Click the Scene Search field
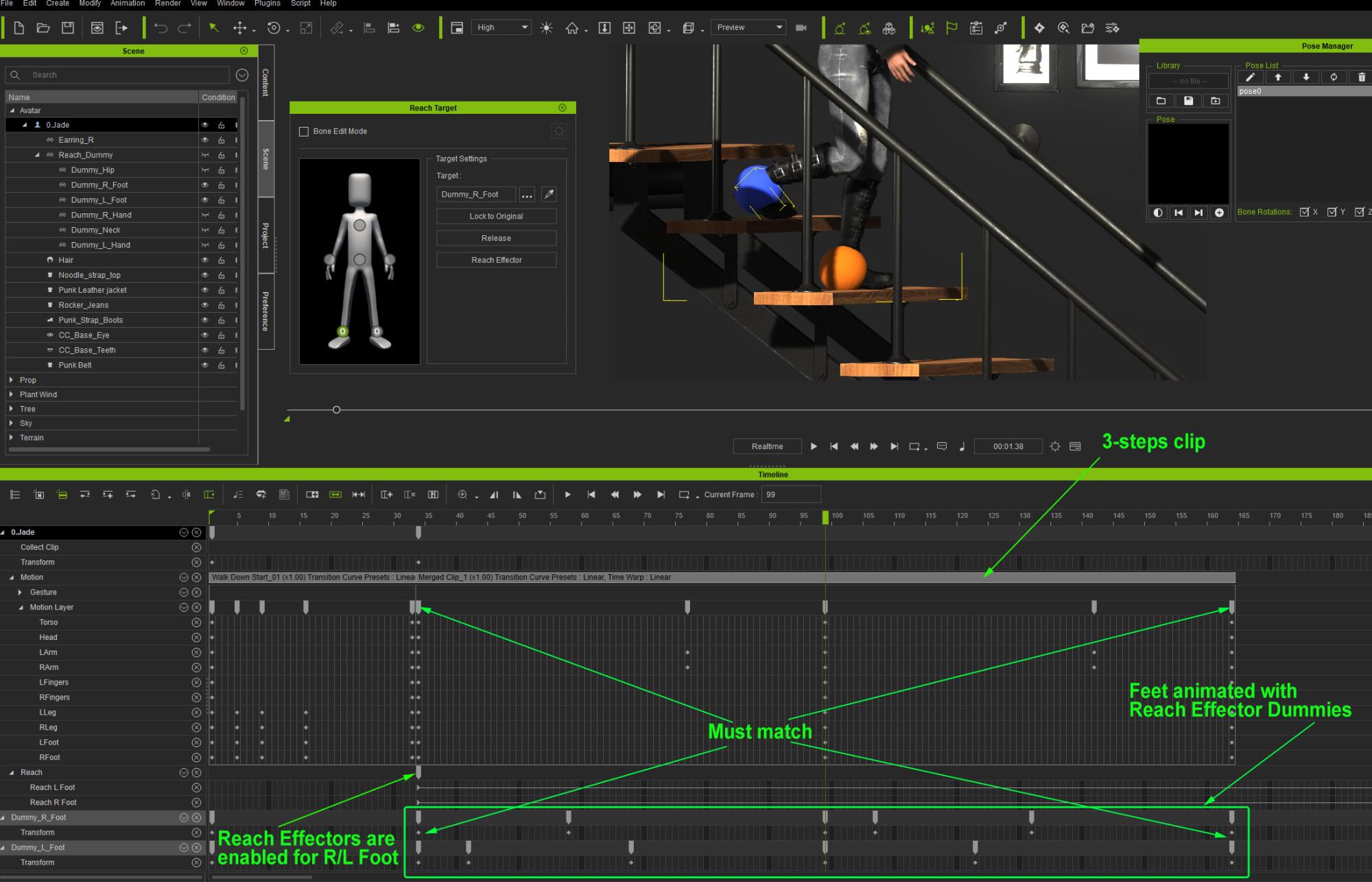The image size is (1372, 882). click(x=117, y=75)
